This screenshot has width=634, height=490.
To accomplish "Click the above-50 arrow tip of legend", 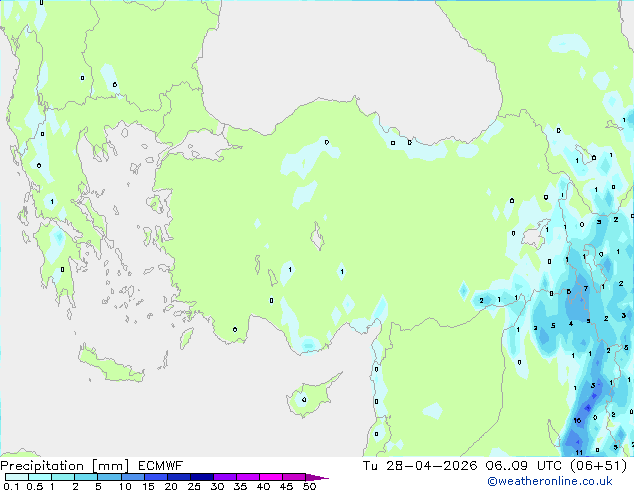I will point(317,477).
